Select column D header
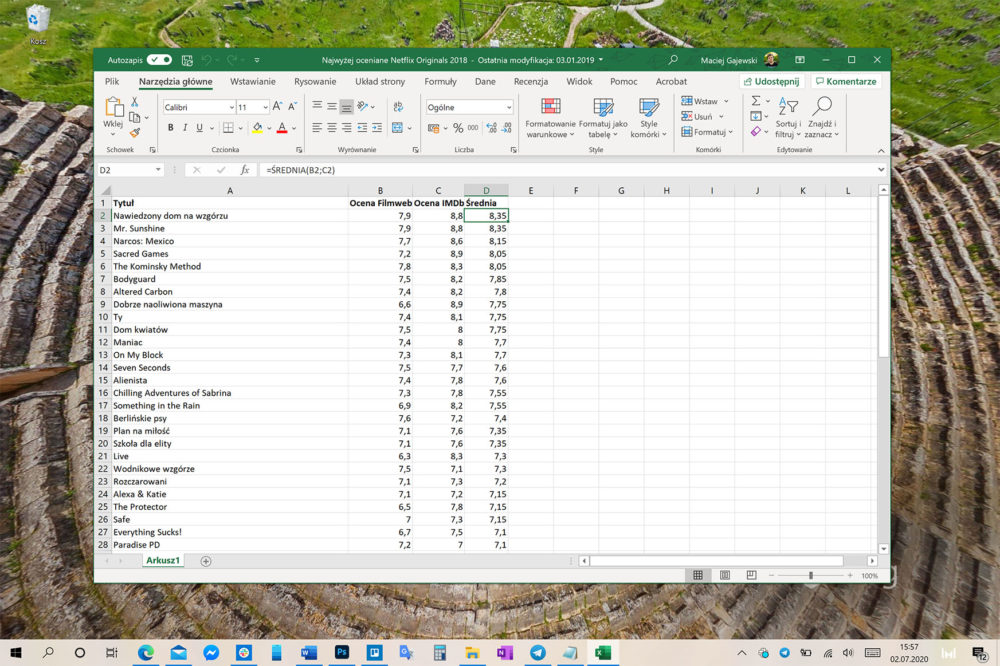This screenshot has width=1000, height=666. click(x=486, y=190)
